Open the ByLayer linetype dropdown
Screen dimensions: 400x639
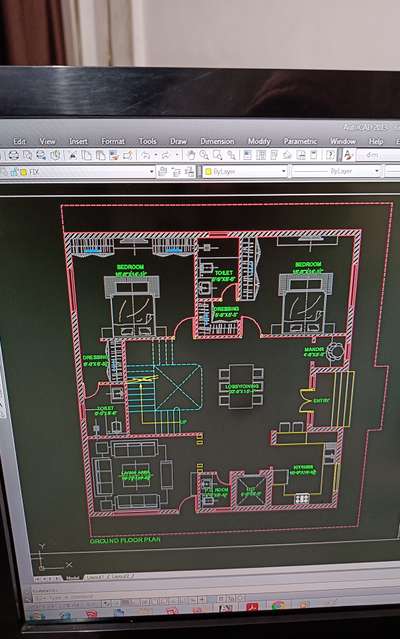coord(336,171)
